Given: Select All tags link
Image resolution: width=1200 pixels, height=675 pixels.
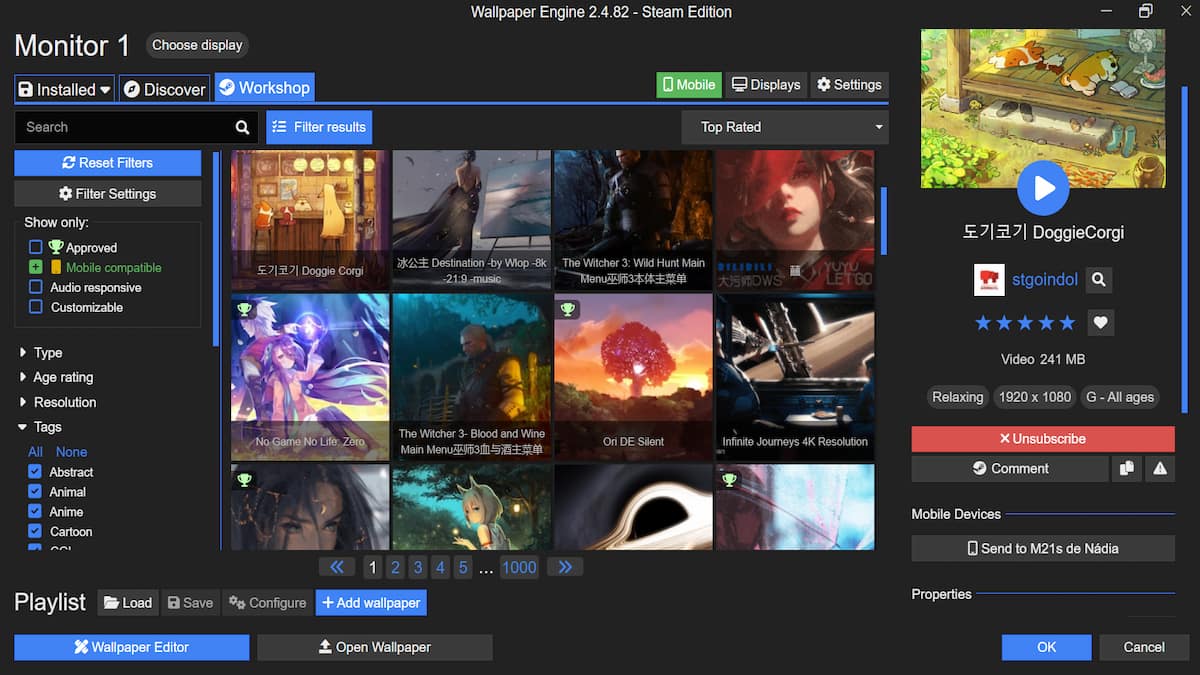Looking at the screenshot, I should tap(36, 452).
